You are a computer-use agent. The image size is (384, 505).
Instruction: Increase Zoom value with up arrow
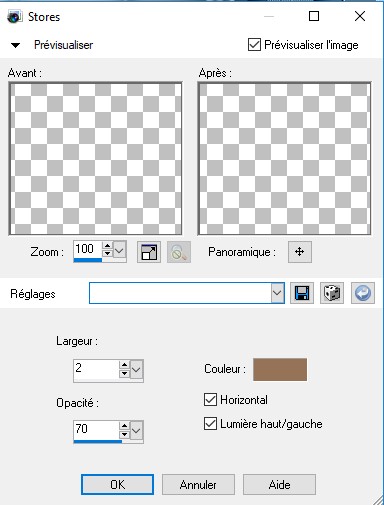(x=107, y=246)
